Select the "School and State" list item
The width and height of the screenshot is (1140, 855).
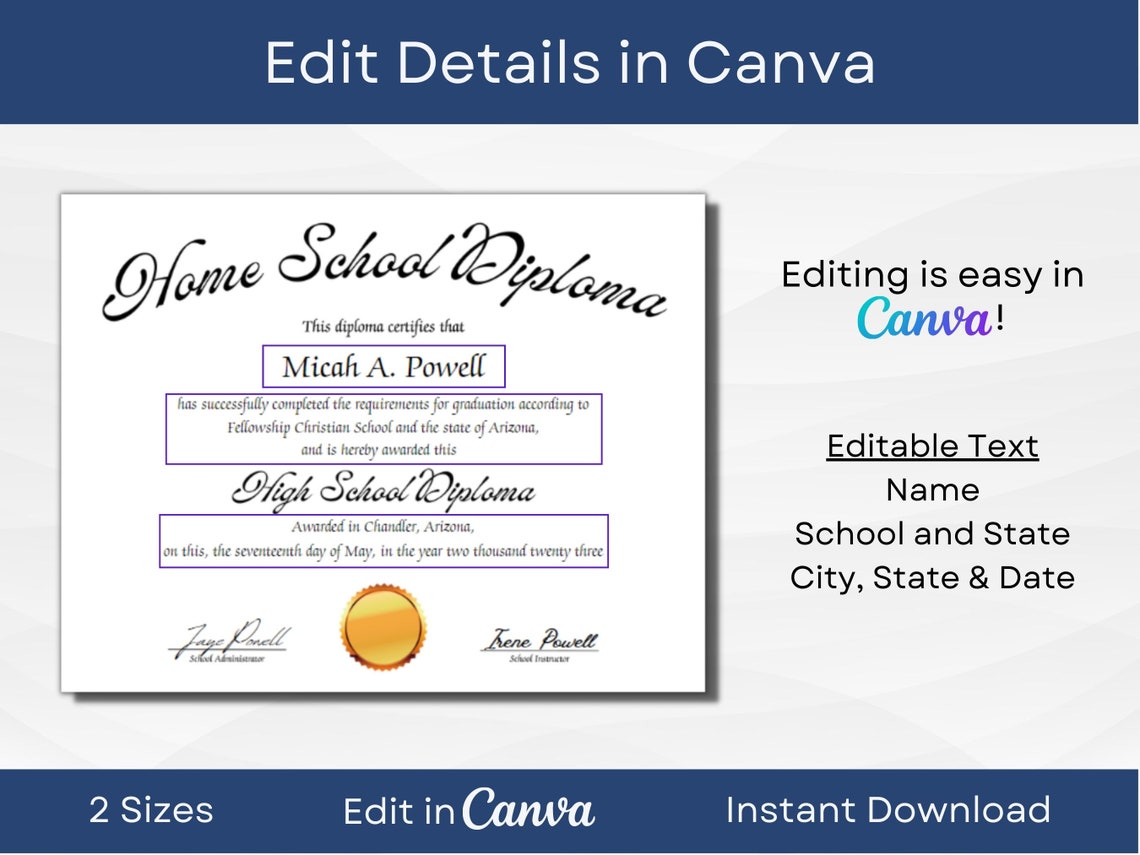[933, 534]
